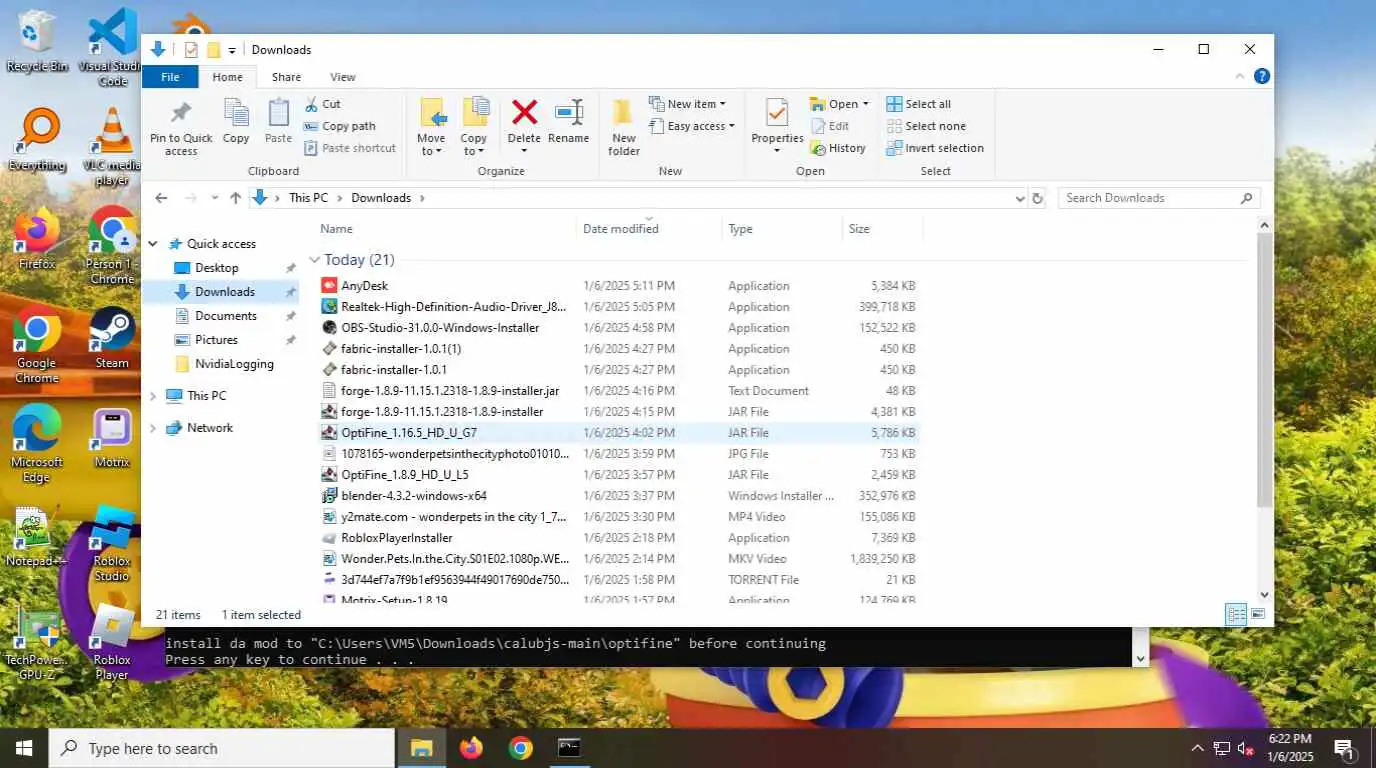The height and width of the screenshot is (768, 1376).
Task: Click the red Delete X icon
Action: [x=524, y=112]
